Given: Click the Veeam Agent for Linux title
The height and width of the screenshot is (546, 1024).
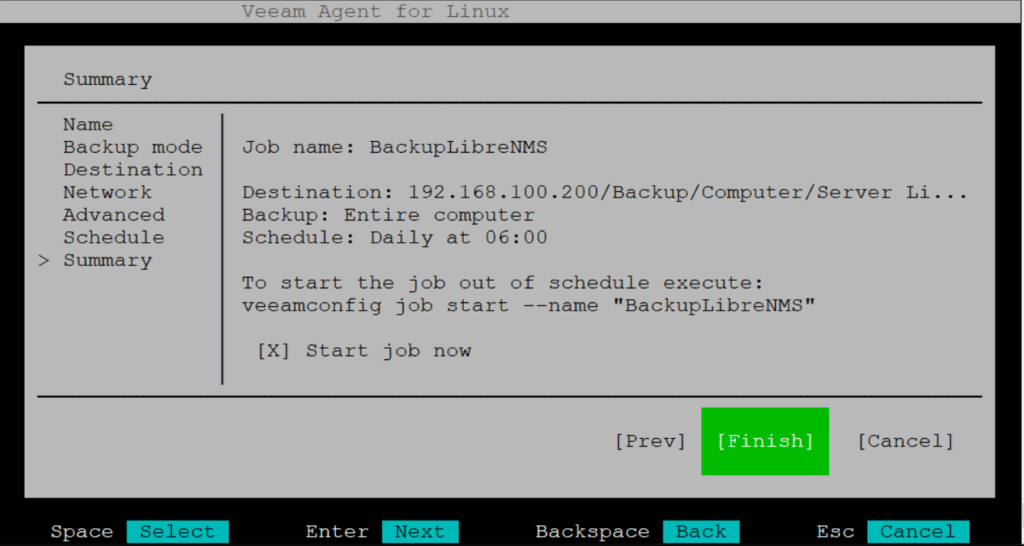Looking at the screenshot, I should click(x=376, y=12).
